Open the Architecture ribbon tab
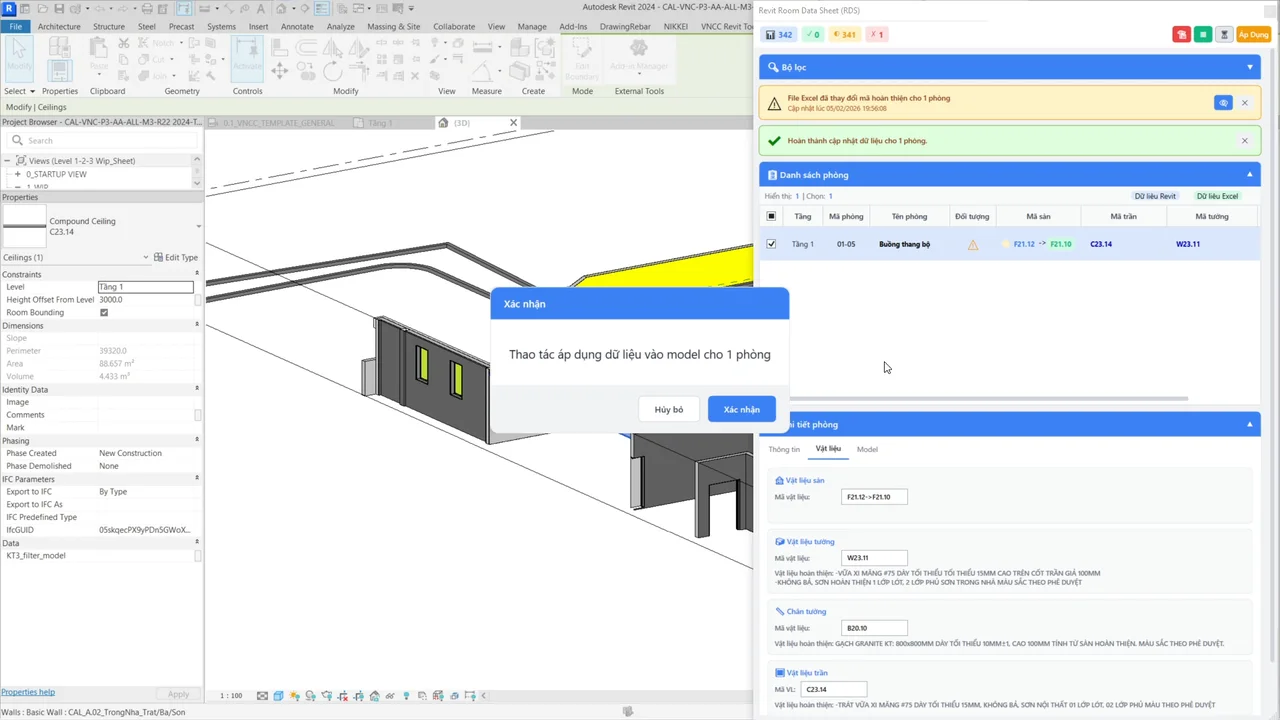The height and width of the screenshot is (720, 1280). pos(59,26)
